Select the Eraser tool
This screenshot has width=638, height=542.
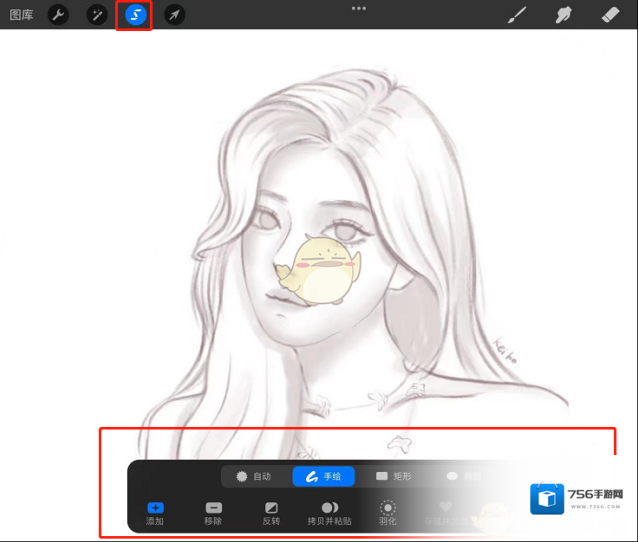point(611,15)
